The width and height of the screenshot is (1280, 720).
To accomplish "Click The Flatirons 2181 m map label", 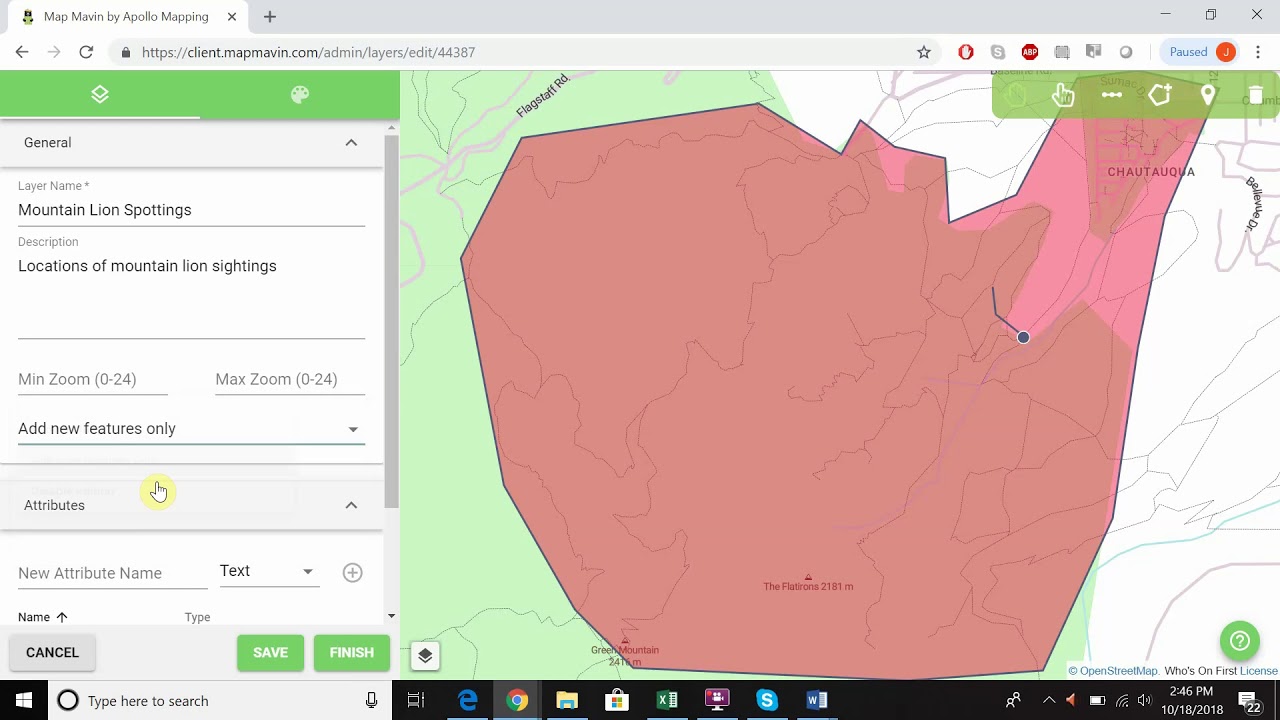I will pos(808,586).
